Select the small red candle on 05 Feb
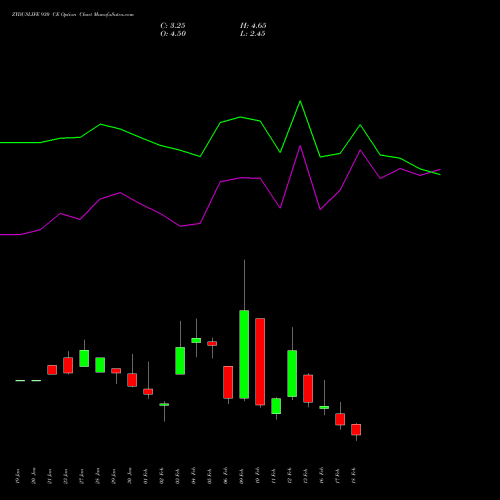 212,343
